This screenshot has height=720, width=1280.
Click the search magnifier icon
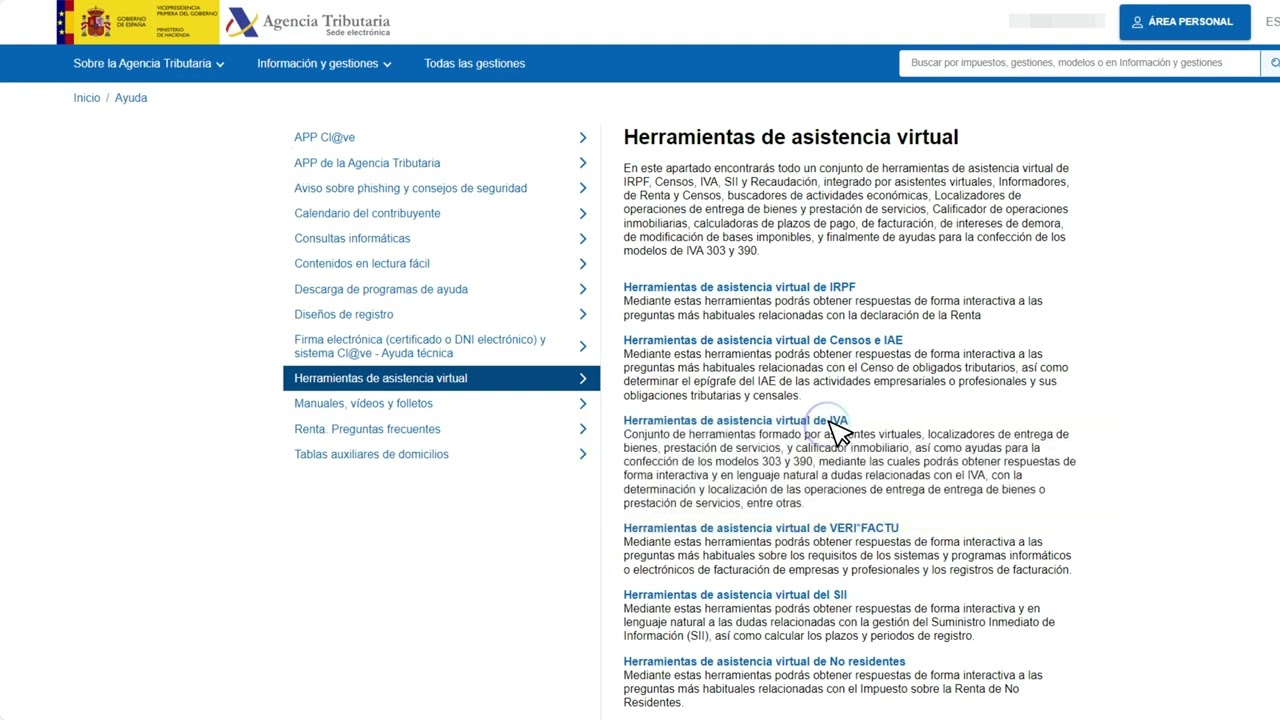(x=1274, y=63)
